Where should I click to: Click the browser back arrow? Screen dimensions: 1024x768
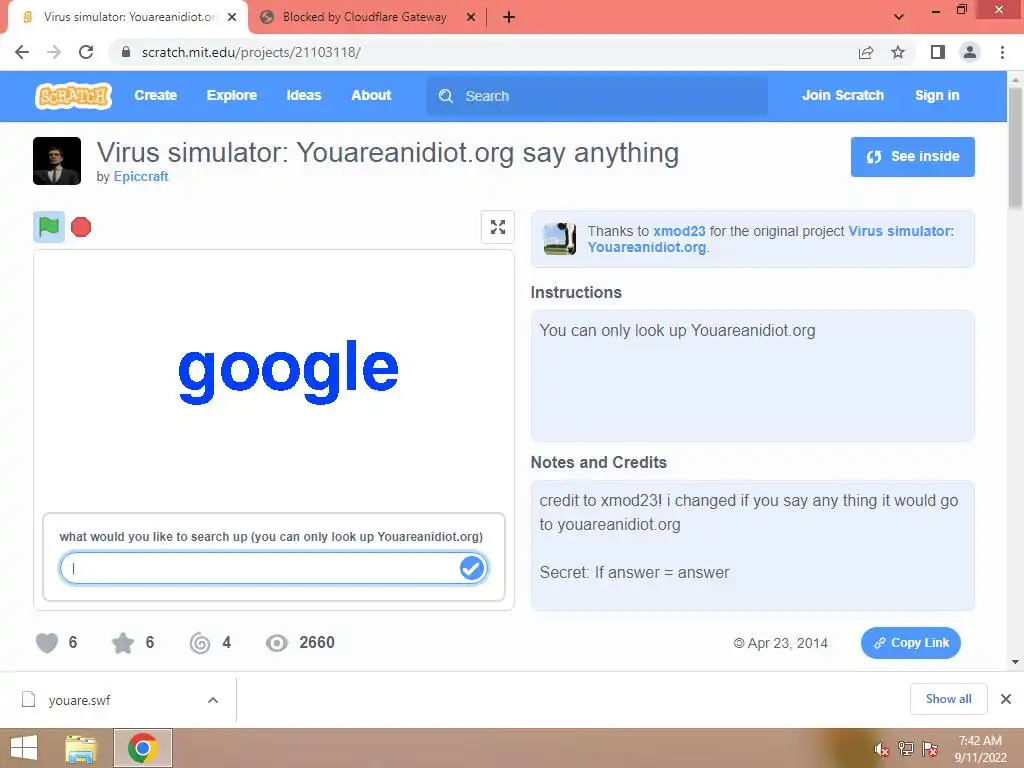22,52
